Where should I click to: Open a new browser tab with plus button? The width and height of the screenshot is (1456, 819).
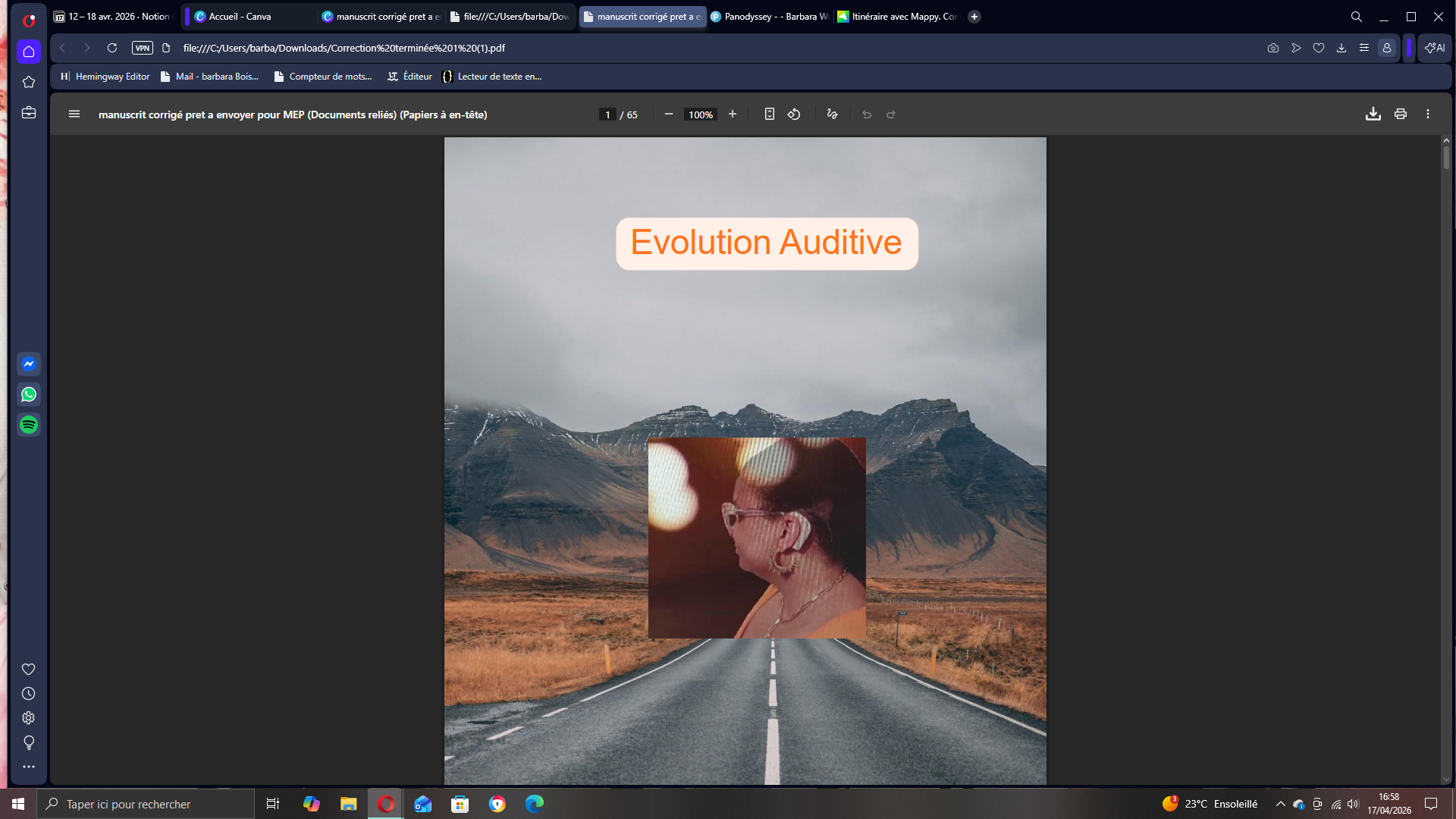975,16
